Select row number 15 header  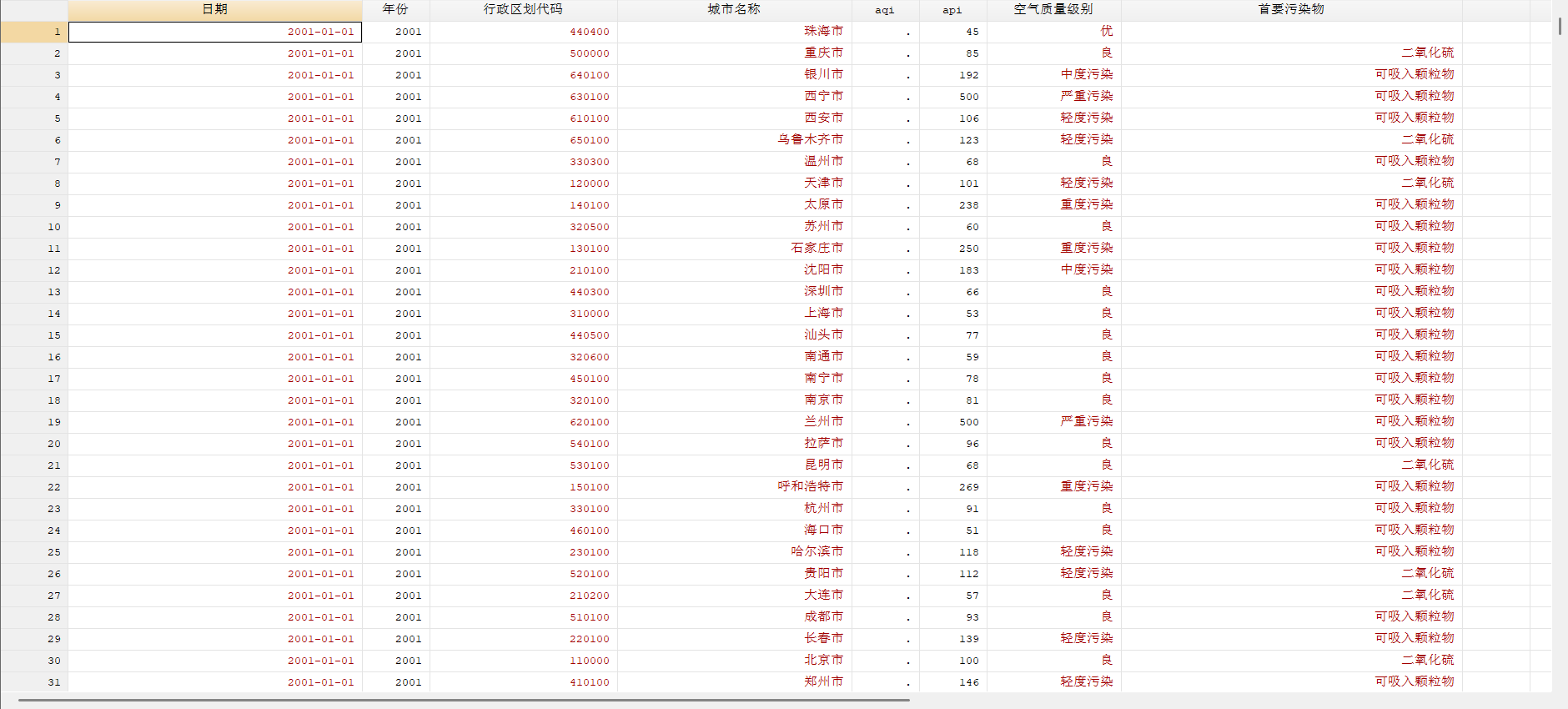[x=33, y=335]
